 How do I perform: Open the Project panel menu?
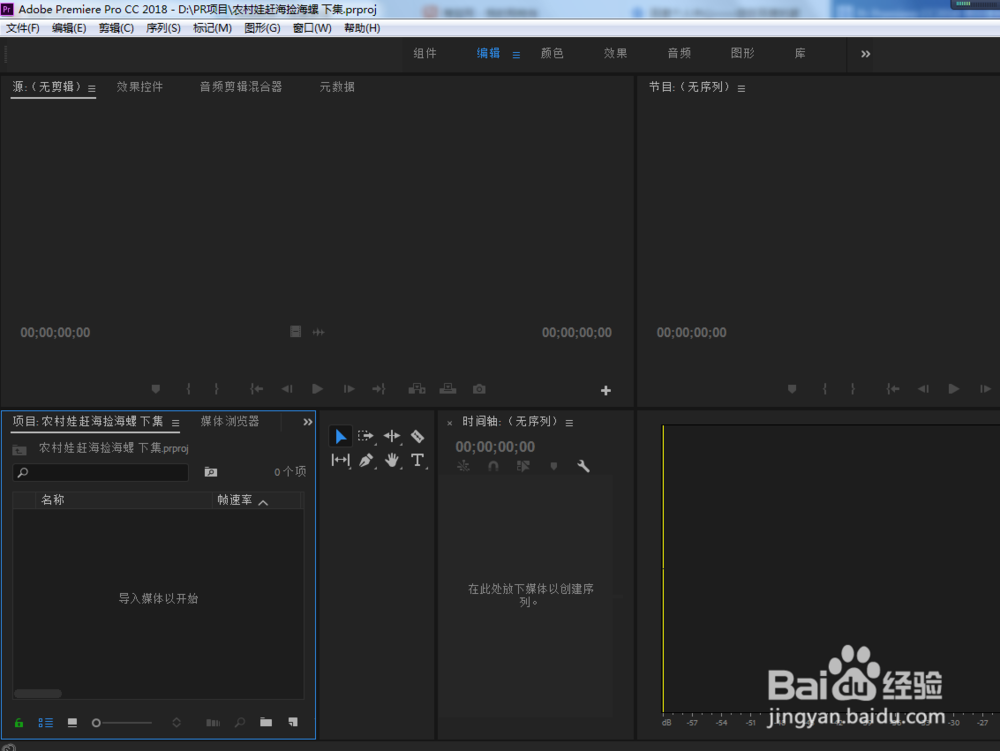pyautogui.click(x=175, y=422)
